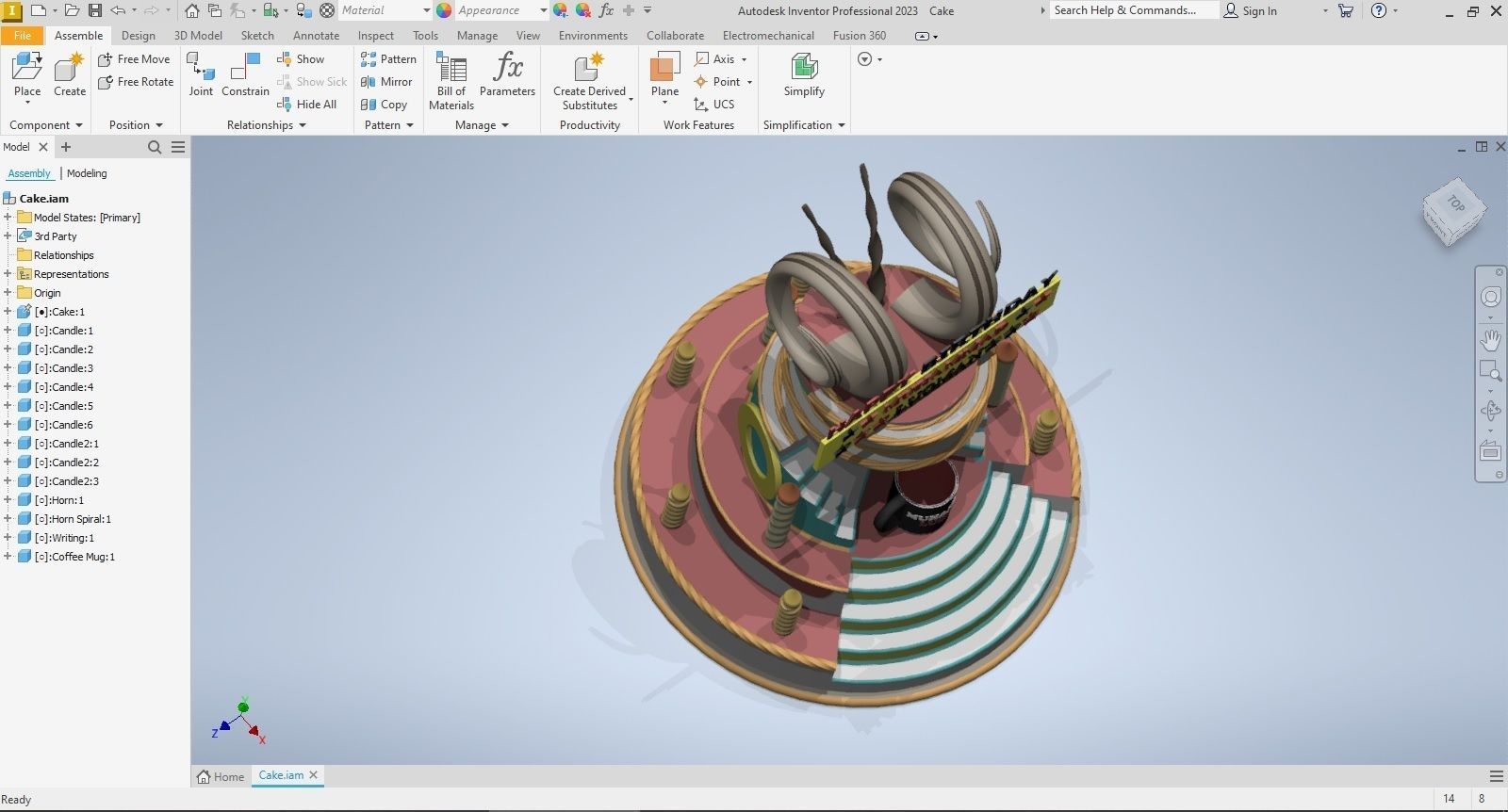Expand the Manage panel dropdown
The image size is (1508, 812).
click(505, 125)
